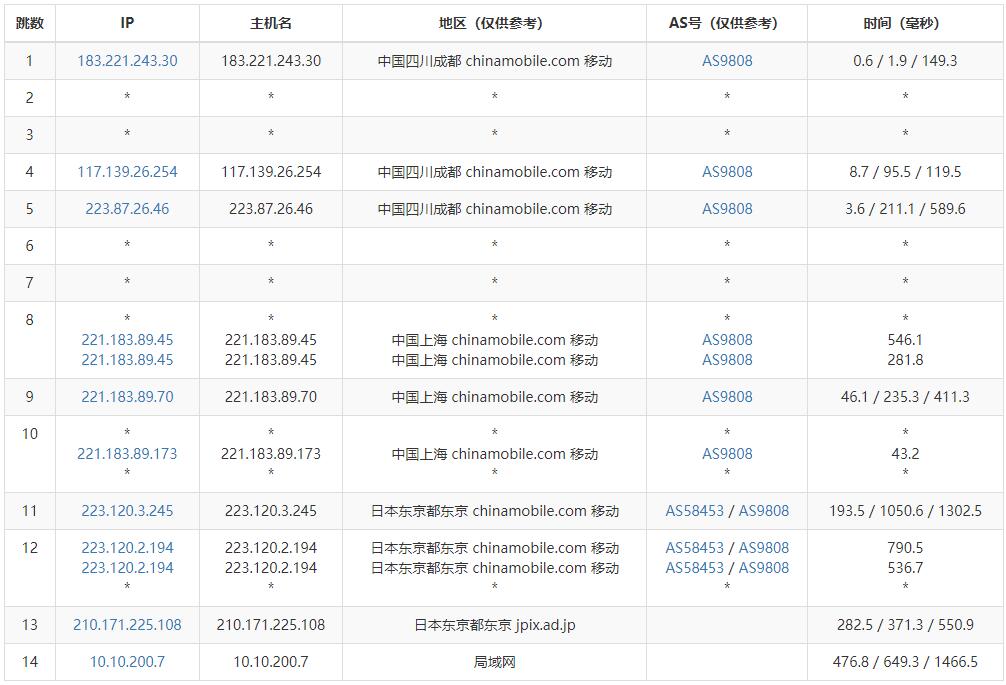The height and width of the screenshot is (685, 1006).
Task: Select the hostname text 221.183.89.70 in 主机名 column
Action: click(x=271, y=397)
